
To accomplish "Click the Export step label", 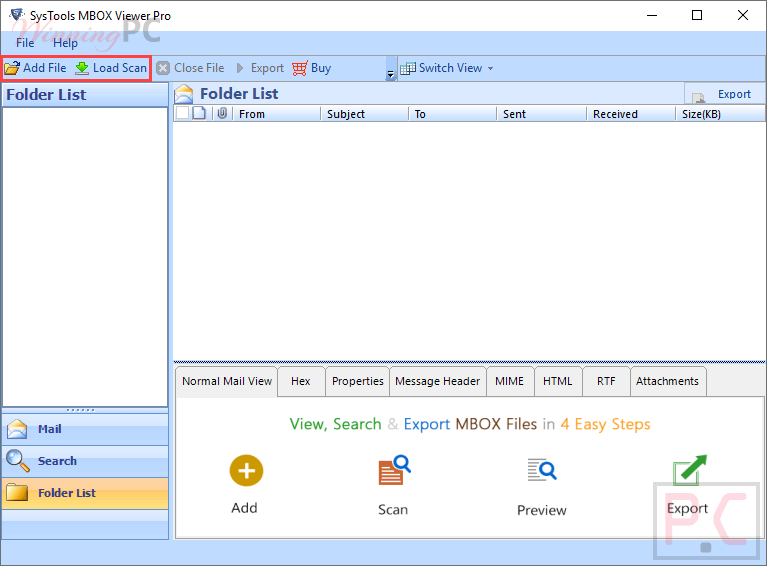I will click(687, 509).
